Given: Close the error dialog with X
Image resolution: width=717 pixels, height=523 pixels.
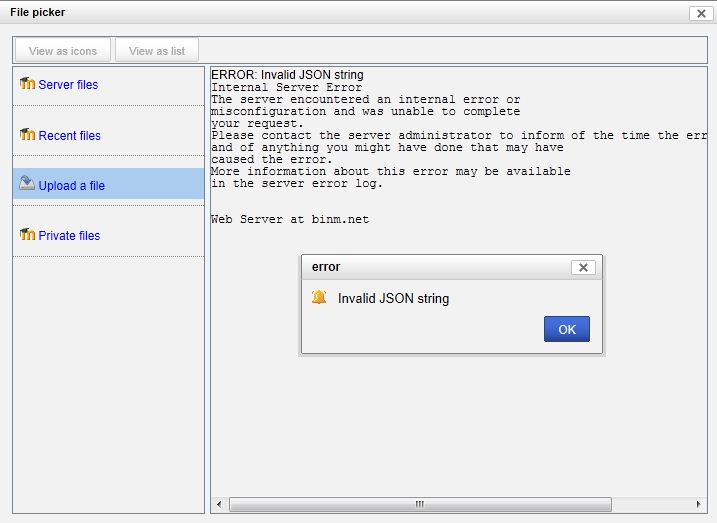Looking at the screenshot, I should pos(583,267).
